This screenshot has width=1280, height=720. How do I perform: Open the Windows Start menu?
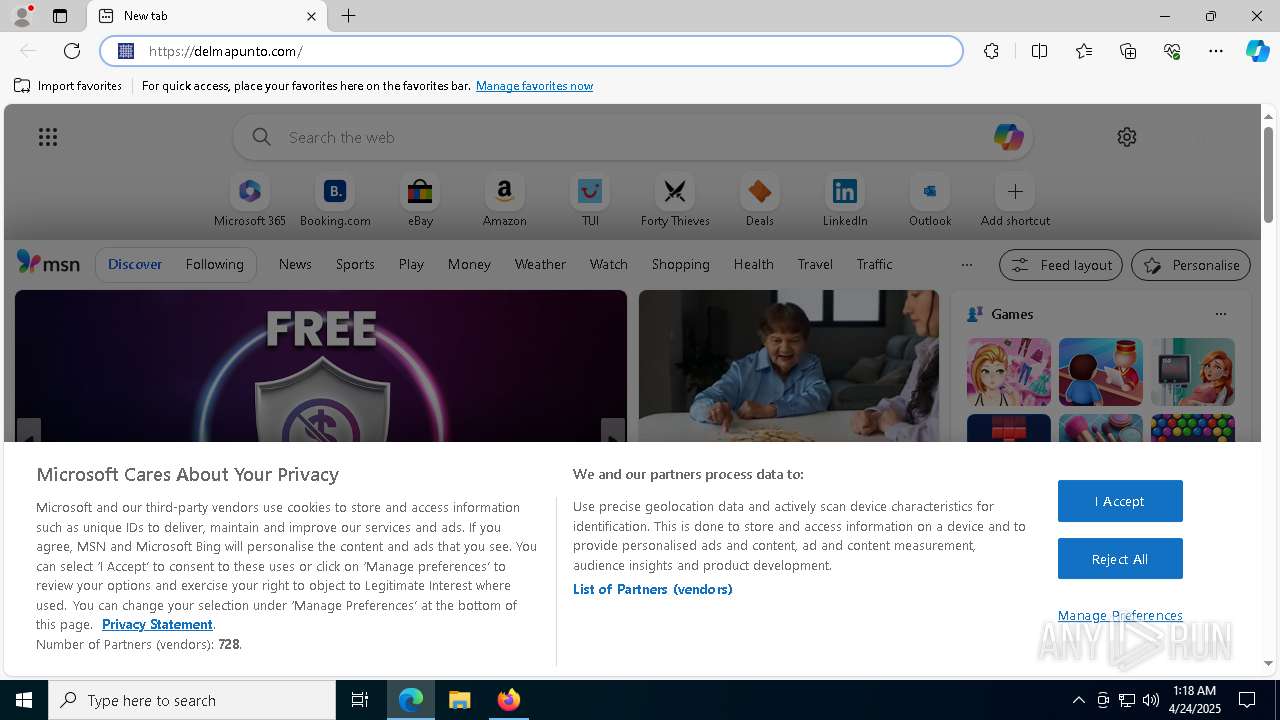coord(24,700)
